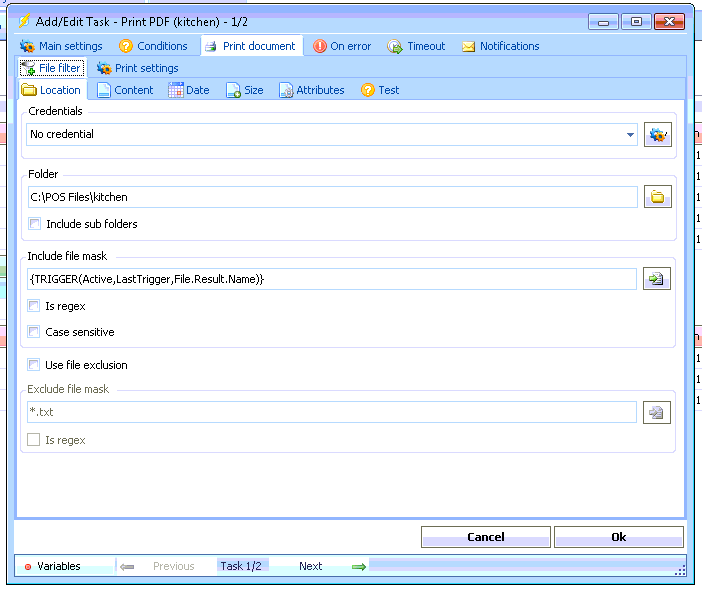Toggle Is regex for include mask
Viewport: 702px width, 592px height.
click(x=35, y=306)
